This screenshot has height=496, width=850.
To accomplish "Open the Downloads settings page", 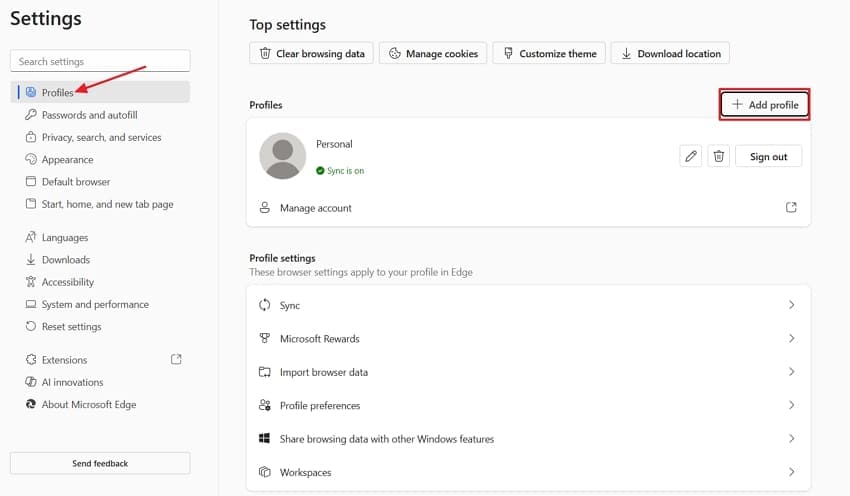I will coord(100,260).
